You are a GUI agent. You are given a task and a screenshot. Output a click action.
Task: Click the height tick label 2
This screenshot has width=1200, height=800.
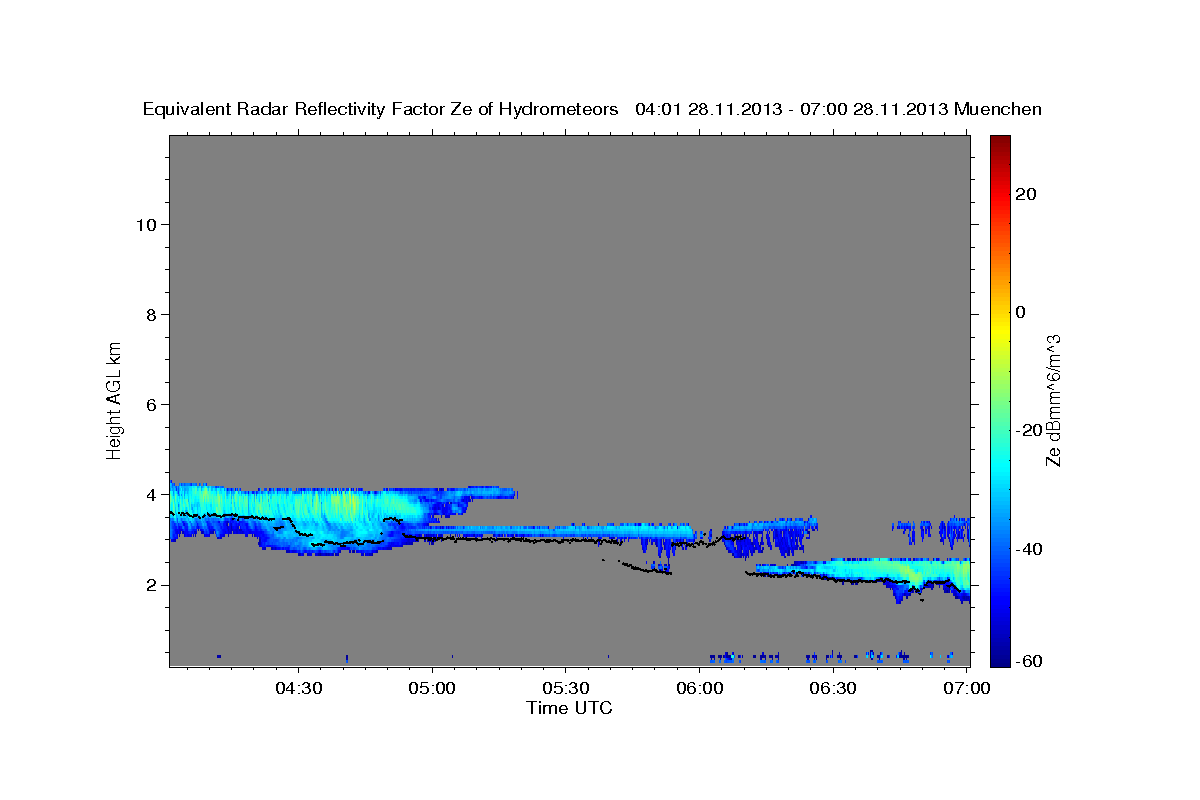(x=150, y=585)
